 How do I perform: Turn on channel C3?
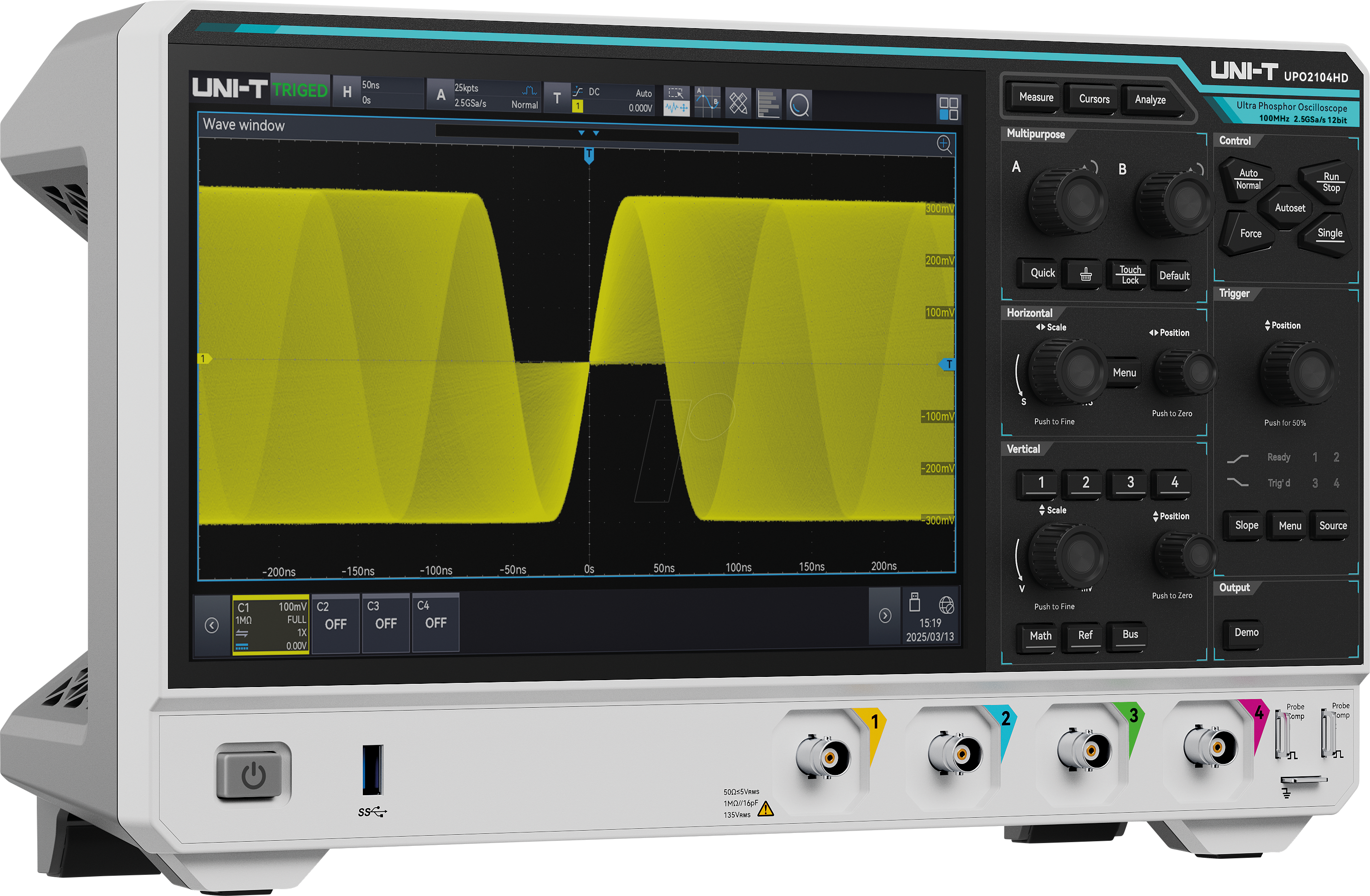(386, 624)
